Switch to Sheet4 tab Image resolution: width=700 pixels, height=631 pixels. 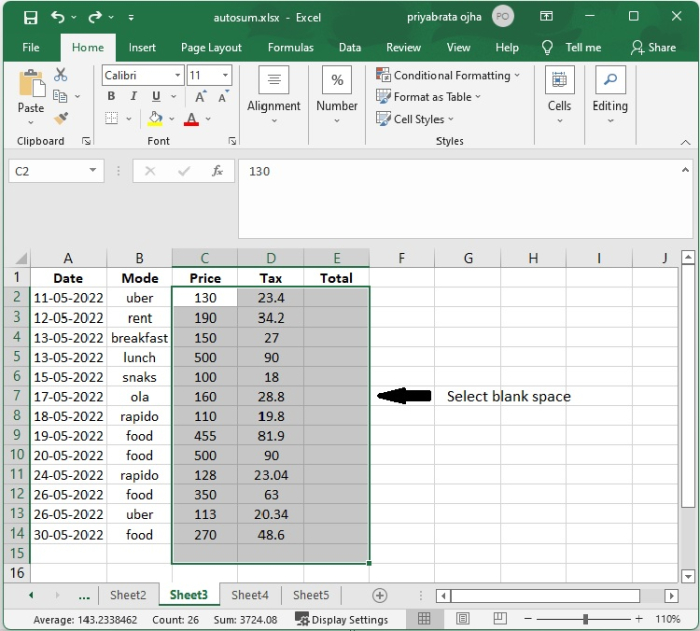point(250,595)
